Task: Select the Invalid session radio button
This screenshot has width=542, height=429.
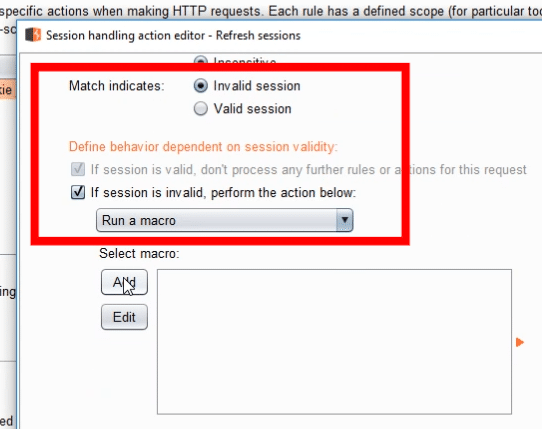Action: coord(201,86)
